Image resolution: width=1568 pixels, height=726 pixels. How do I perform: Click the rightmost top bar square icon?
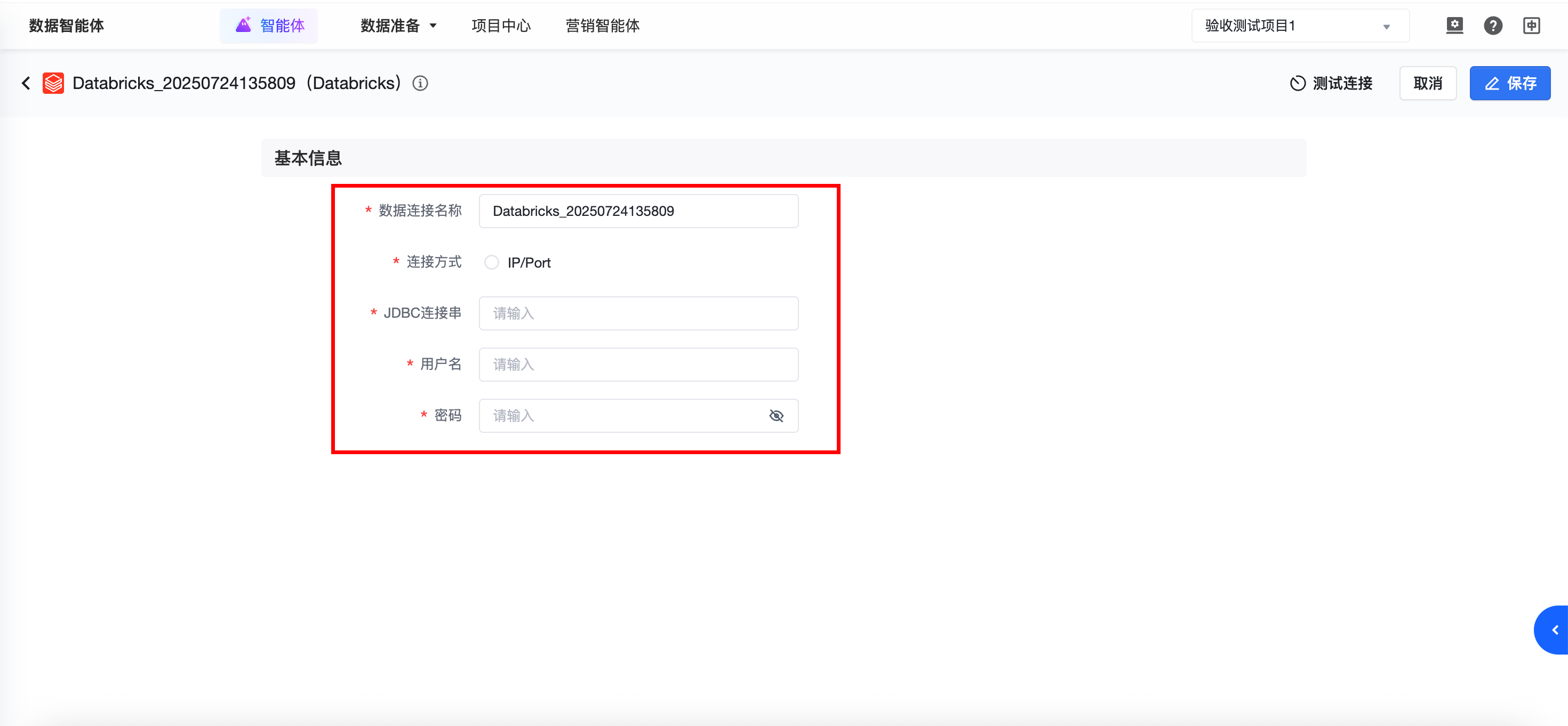1532,26
